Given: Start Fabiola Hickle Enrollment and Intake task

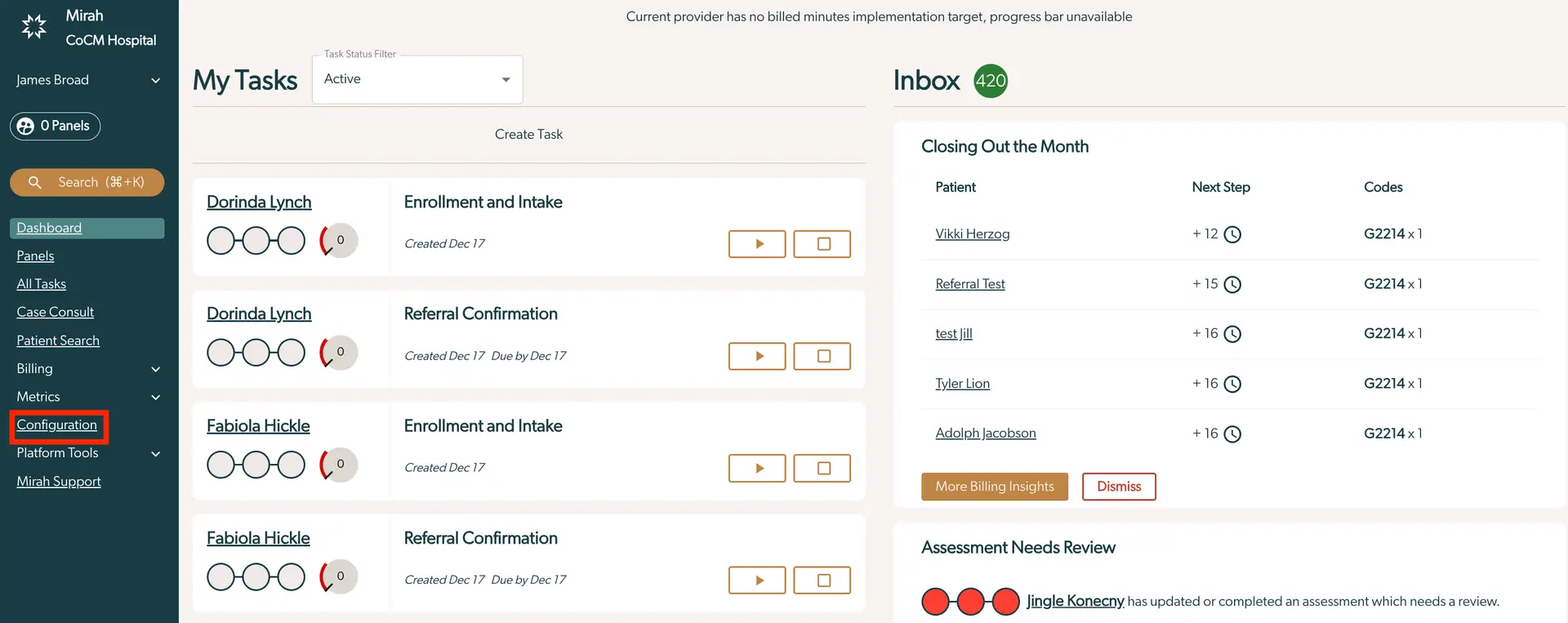Looking at the screenshot, I should [x=757, y=468].
